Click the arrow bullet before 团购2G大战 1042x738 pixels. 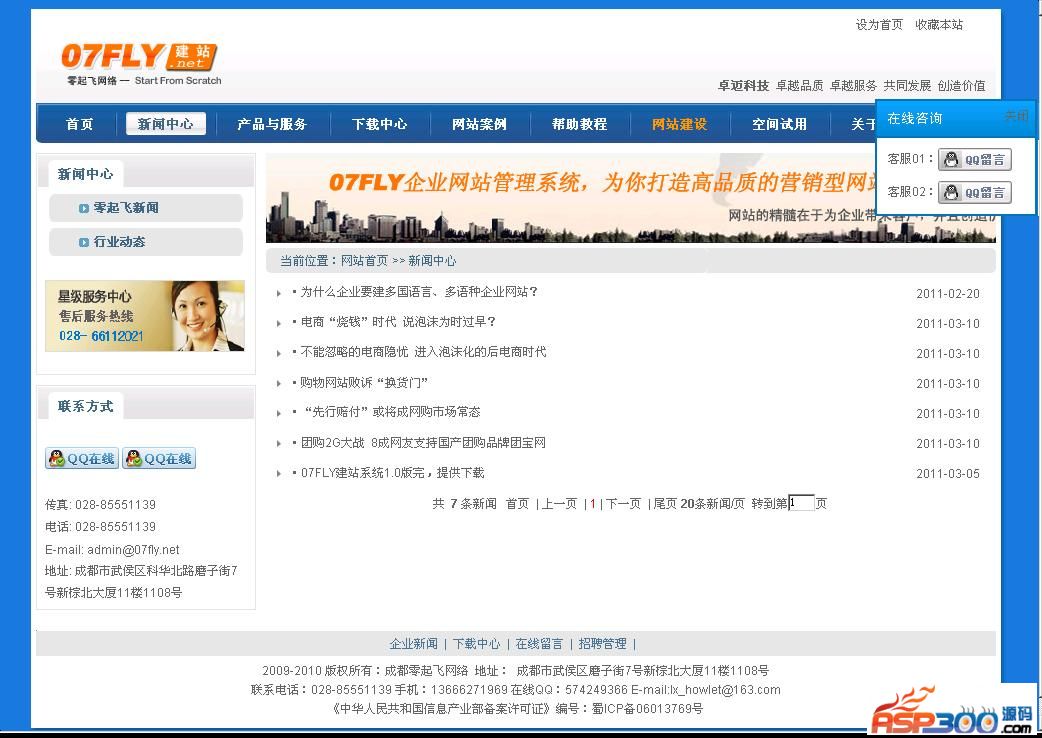279,444
